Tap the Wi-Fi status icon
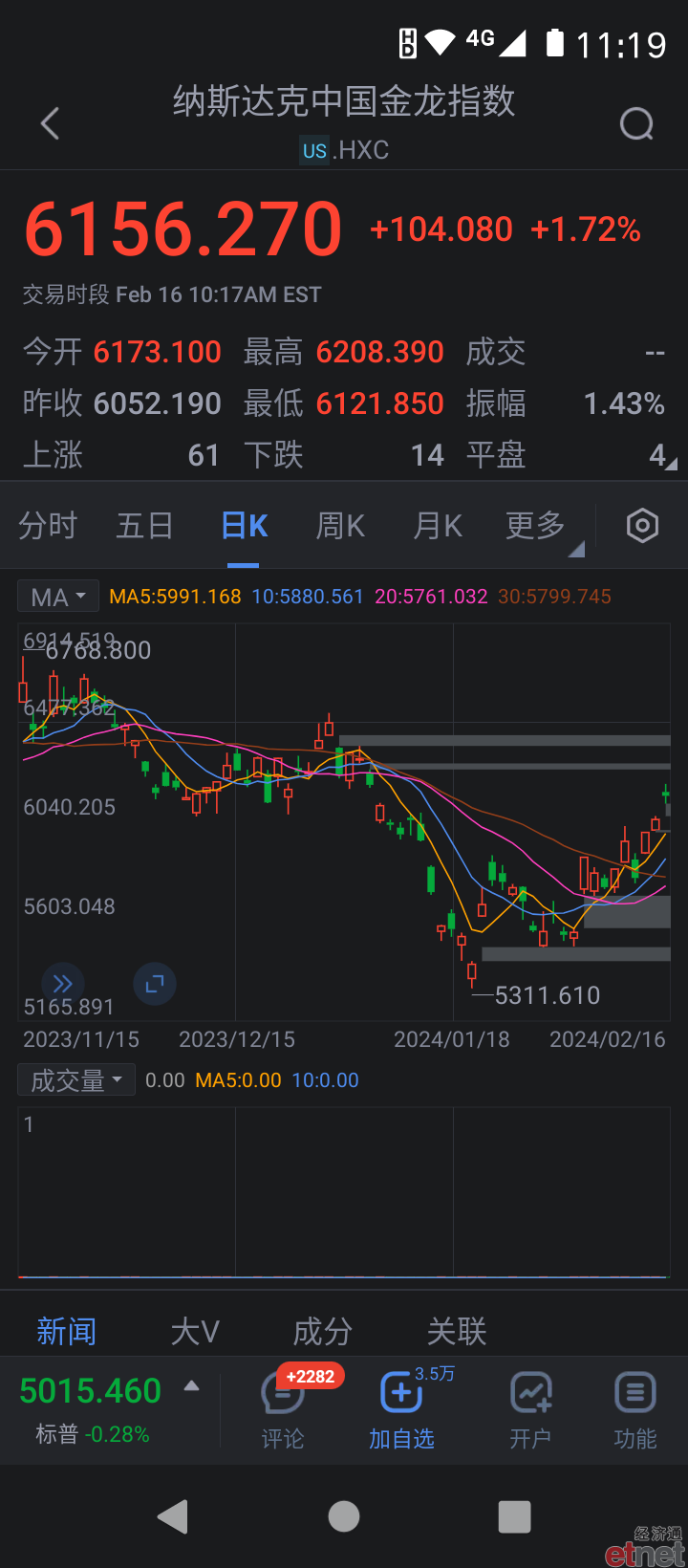 click(441, 42)
